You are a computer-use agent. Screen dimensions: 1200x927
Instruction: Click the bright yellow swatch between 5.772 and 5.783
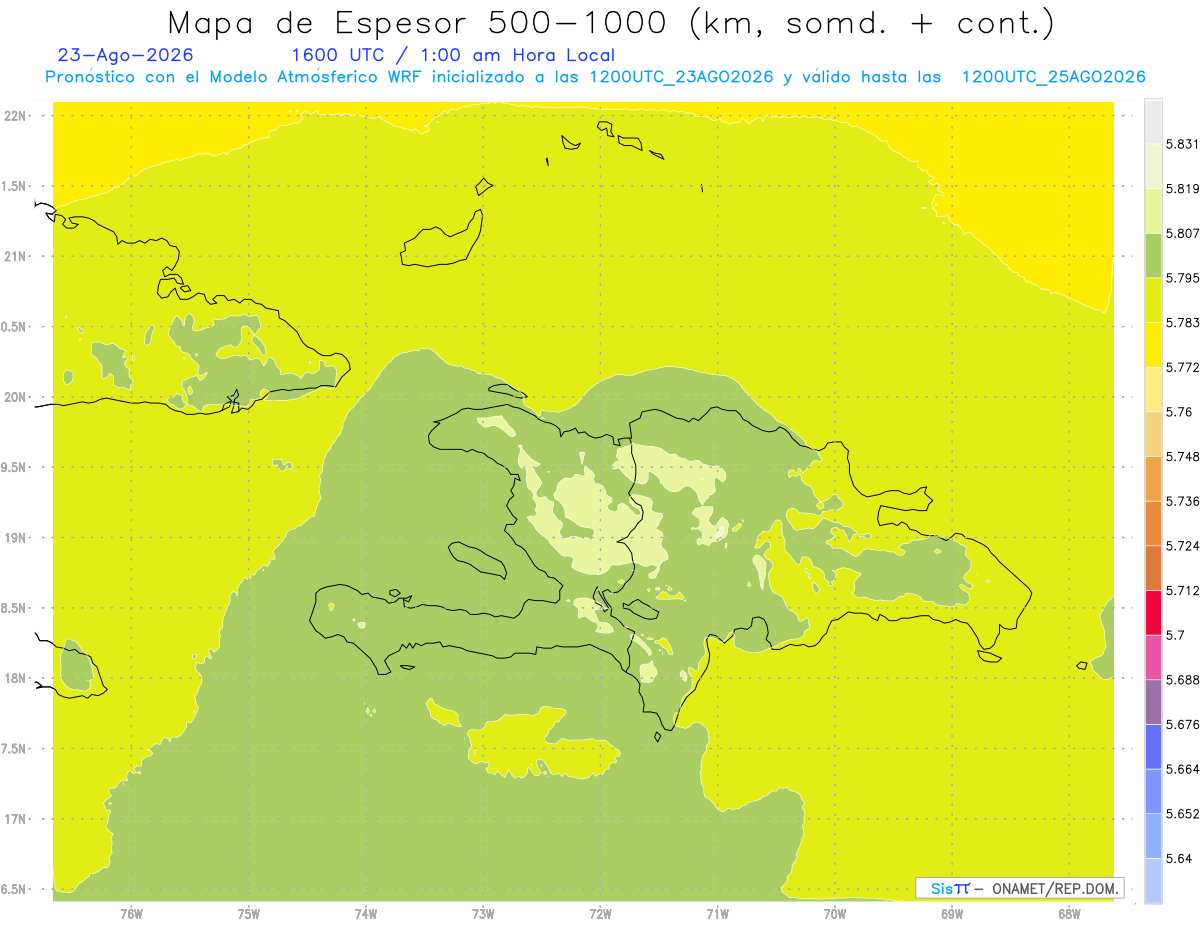(x=1153, y=345)
